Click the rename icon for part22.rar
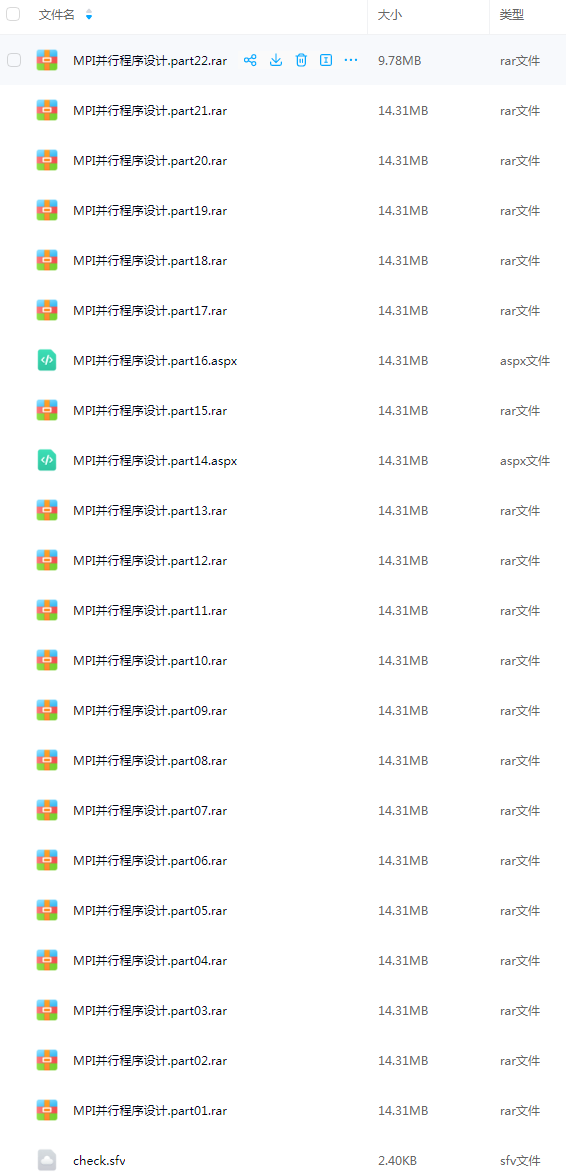 coord(326,60)
